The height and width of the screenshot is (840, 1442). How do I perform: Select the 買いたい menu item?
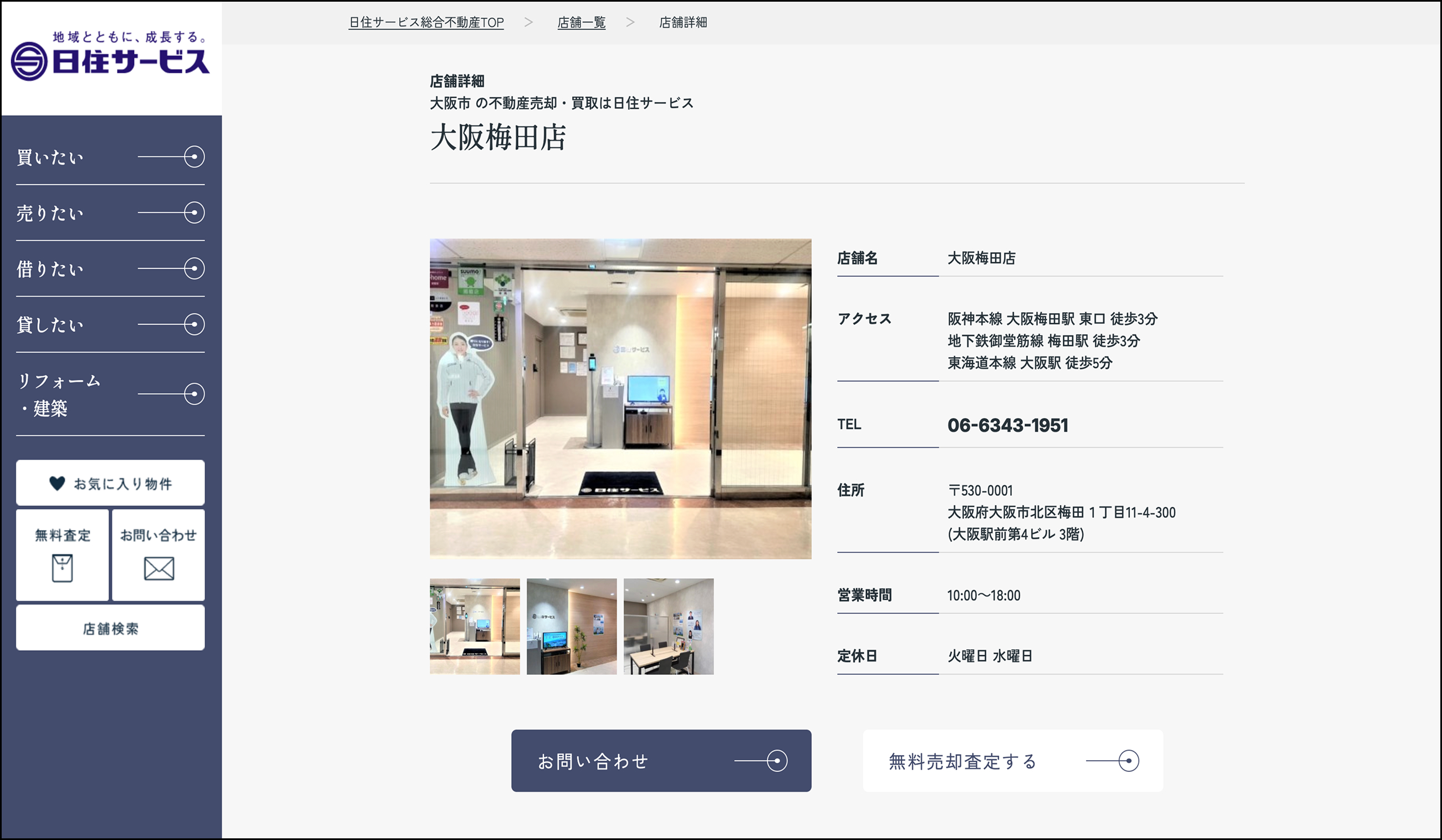click(50, 157)
